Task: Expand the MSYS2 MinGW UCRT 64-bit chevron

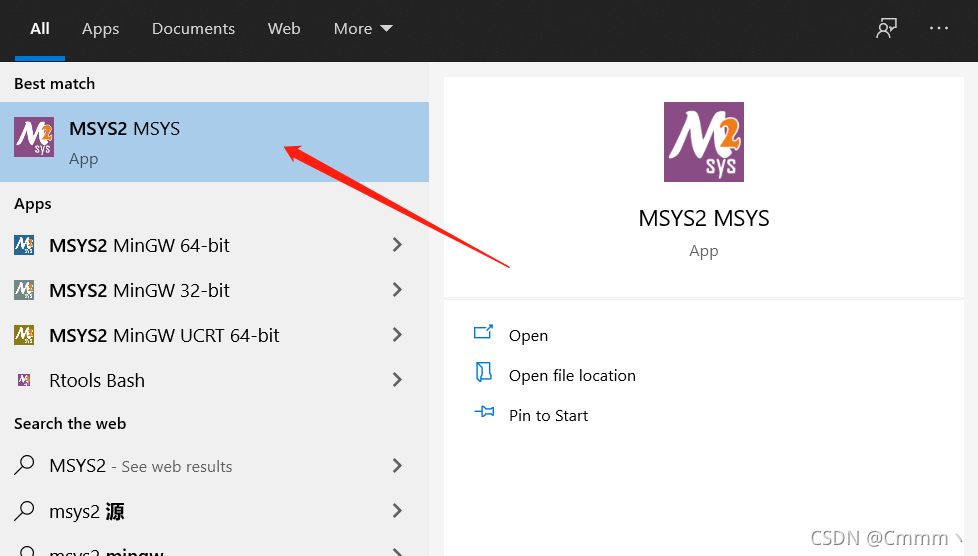Action: 397,334
